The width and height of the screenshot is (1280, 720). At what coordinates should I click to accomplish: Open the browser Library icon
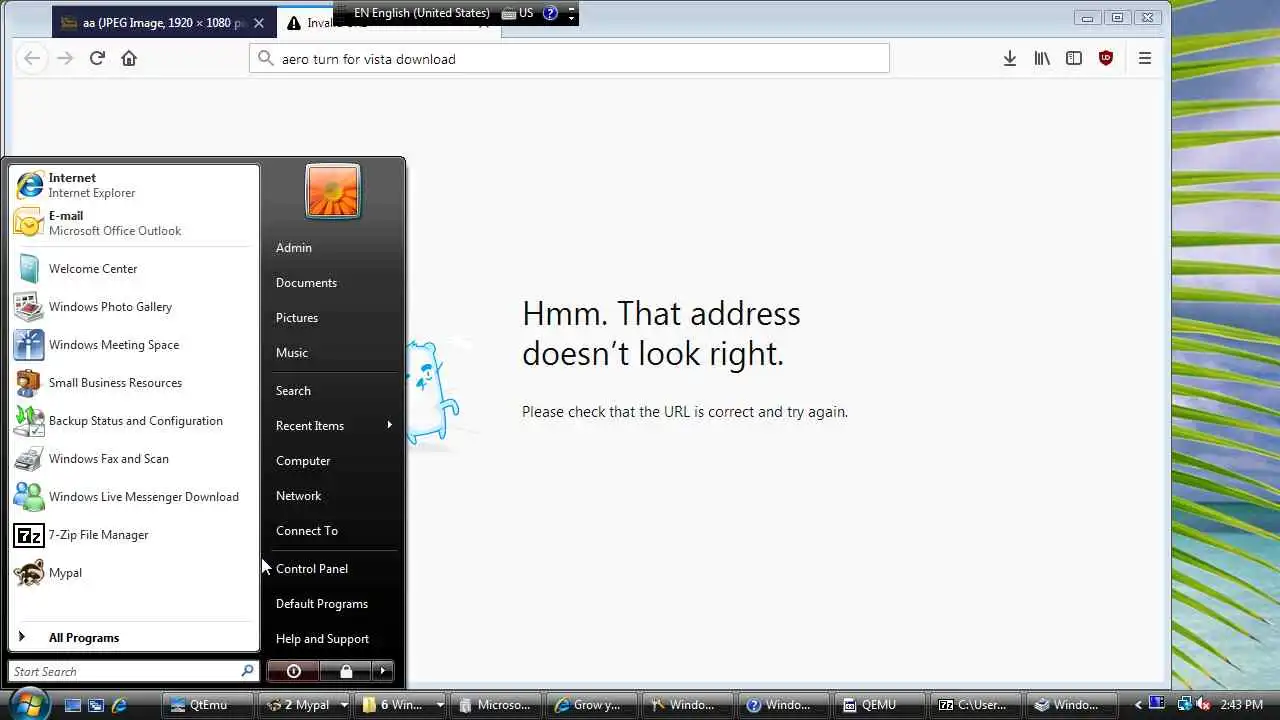coord(1042,59)
